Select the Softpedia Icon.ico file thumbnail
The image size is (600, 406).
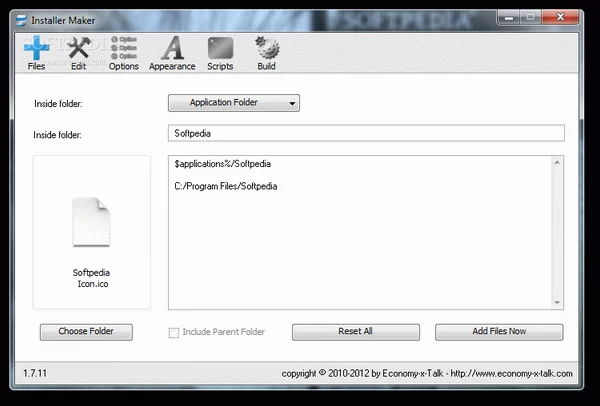91,222
